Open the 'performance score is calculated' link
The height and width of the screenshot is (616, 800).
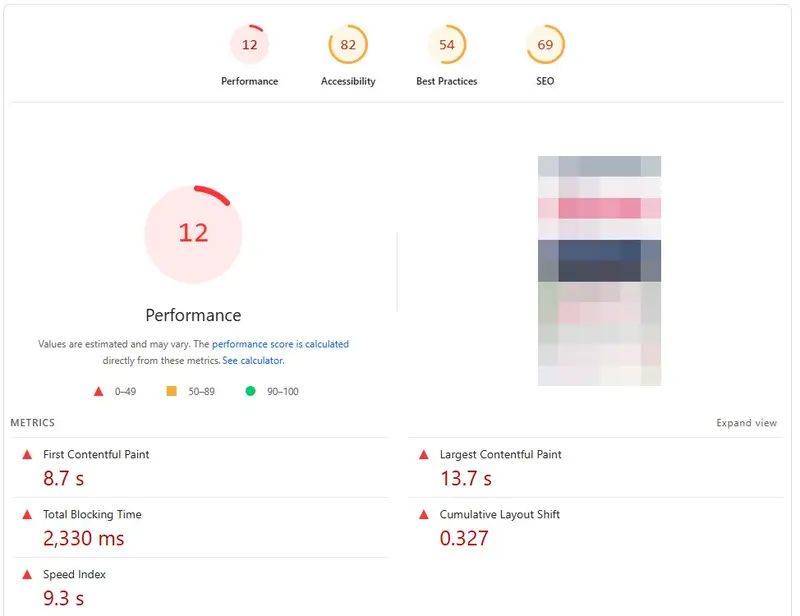click(280, 344)
